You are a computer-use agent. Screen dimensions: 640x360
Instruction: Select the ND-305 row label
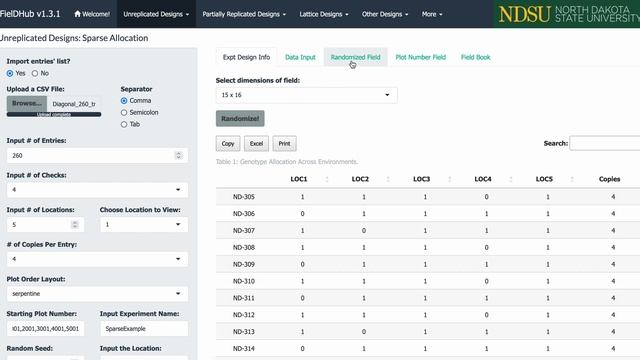[x=244, y=197]
